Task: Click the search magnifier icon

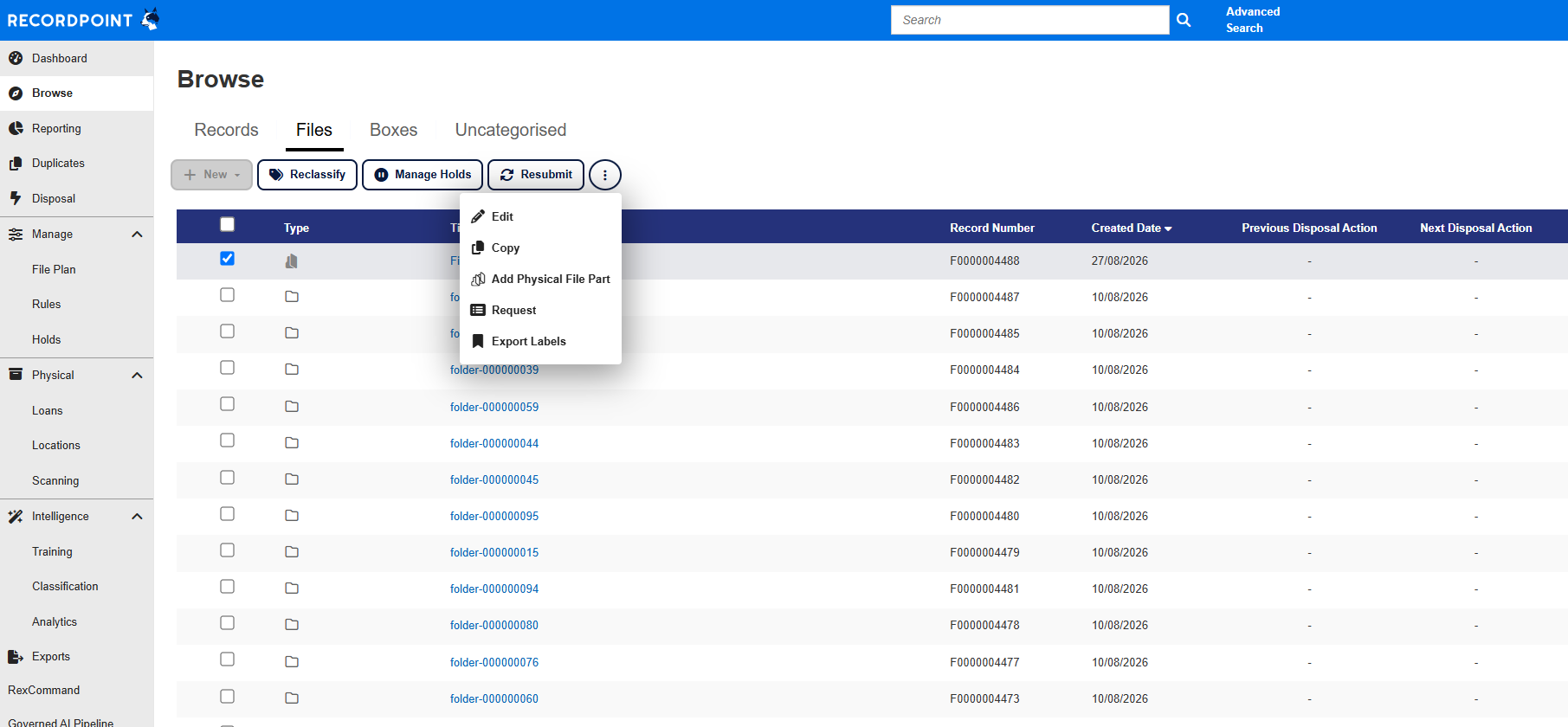Action: [1184, 20]
